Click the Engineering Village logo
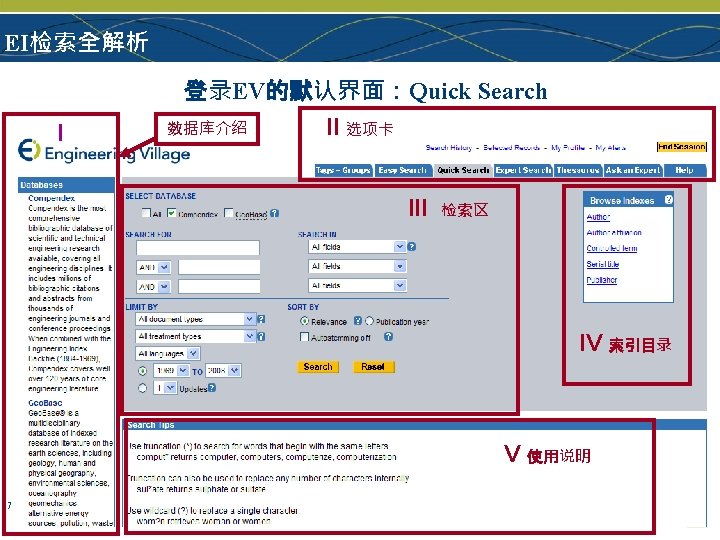Screen dimensions: 720x540 (x=104, y=152)
